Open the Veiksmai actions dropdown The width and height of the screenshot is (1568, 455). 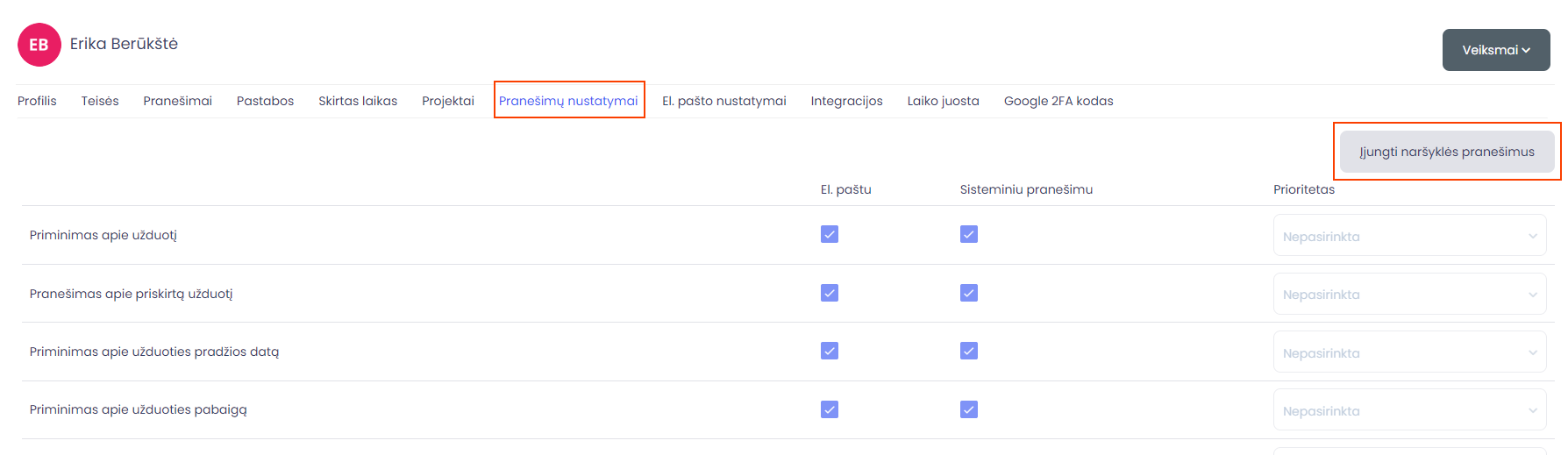point(1496,50)
